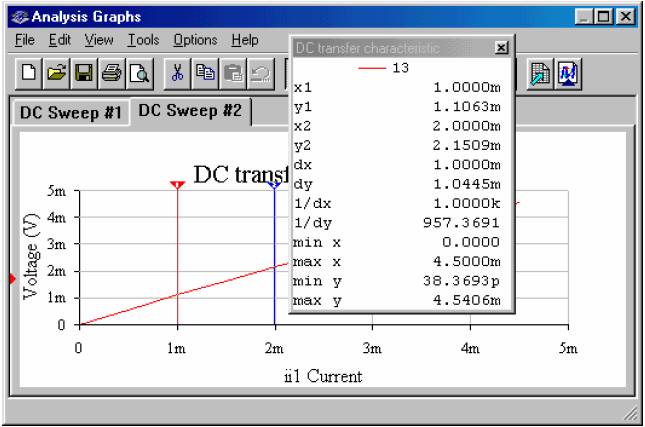Open the Help menu
Viewport: 645px width, 427px height.
tap(245, 40)
